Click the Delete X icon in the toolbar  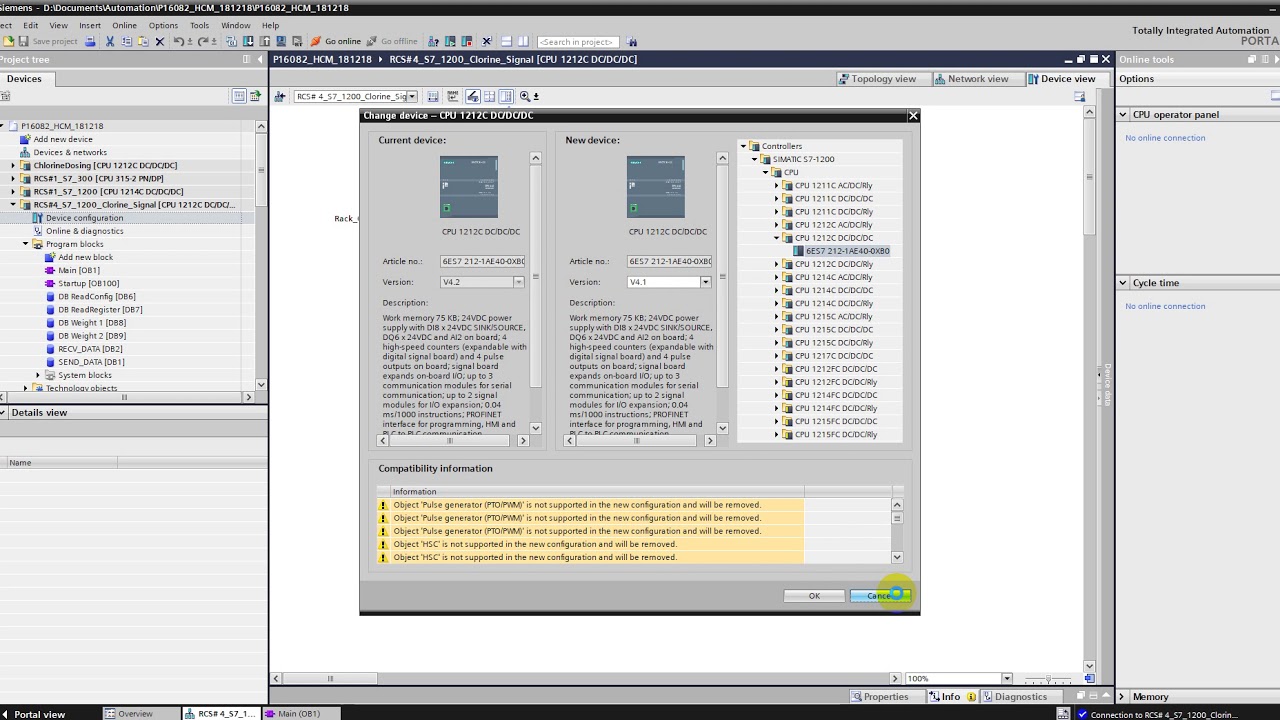coord(159,41)
